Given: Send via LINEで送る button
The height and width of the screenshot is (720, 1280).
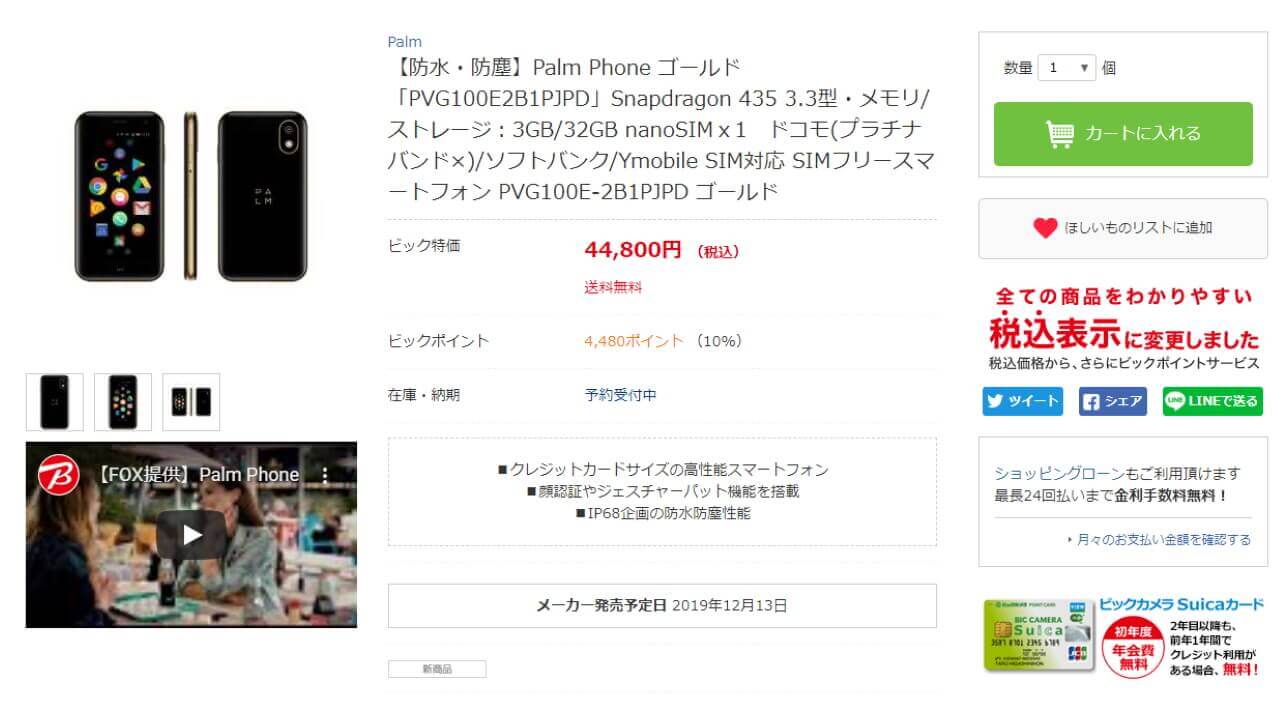Looking at the screenshot, I should tap(1212, 401).
